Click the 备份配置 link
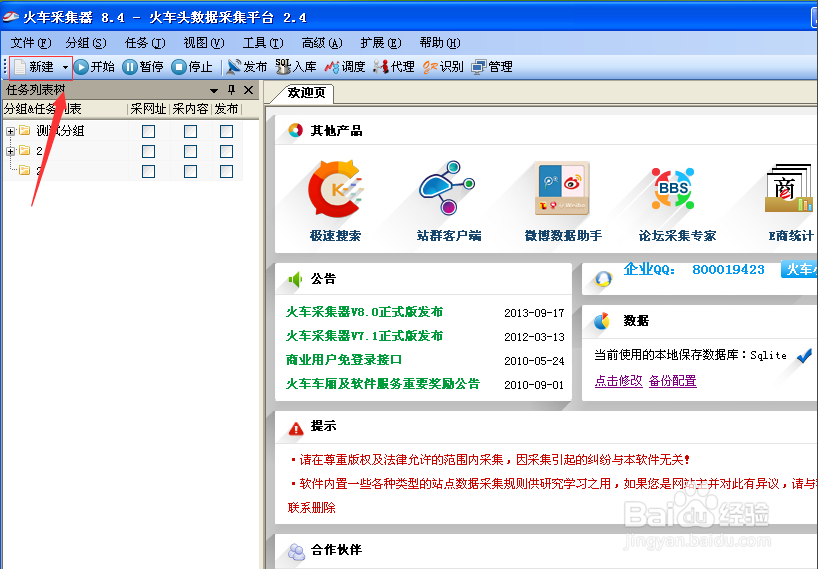The width and height of the screenshot is (818, 569). point(672,381)
